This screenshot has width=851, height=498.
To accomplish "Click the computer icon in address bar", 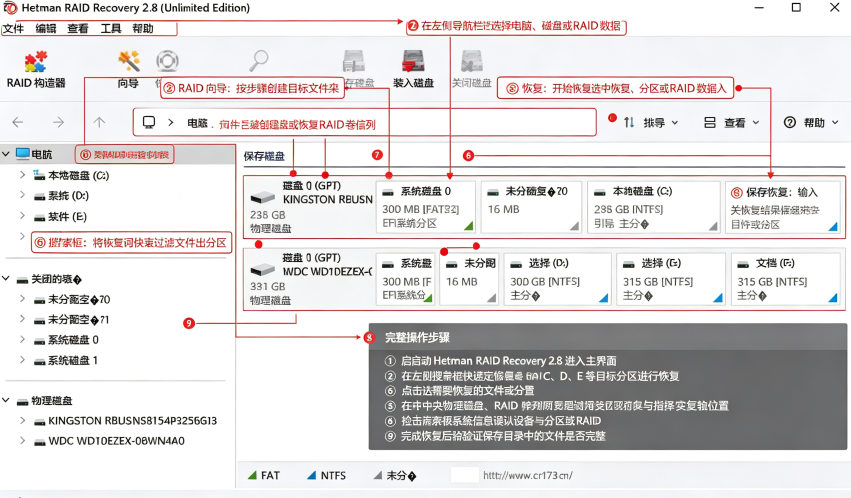I will pyautogui.click(x=149, y=122).
